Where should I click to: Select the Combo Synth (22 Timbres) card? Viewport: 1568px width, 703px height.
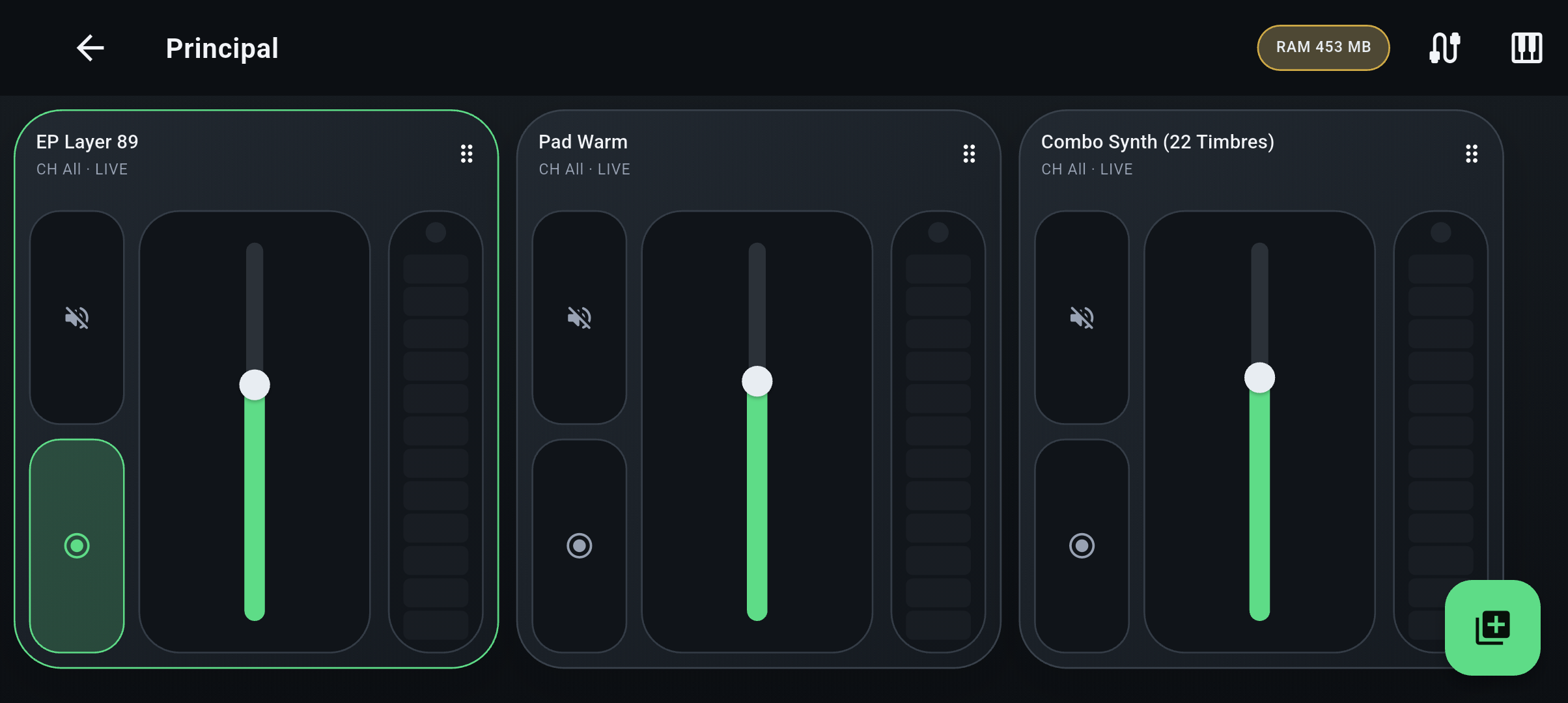click(1157, 141)
